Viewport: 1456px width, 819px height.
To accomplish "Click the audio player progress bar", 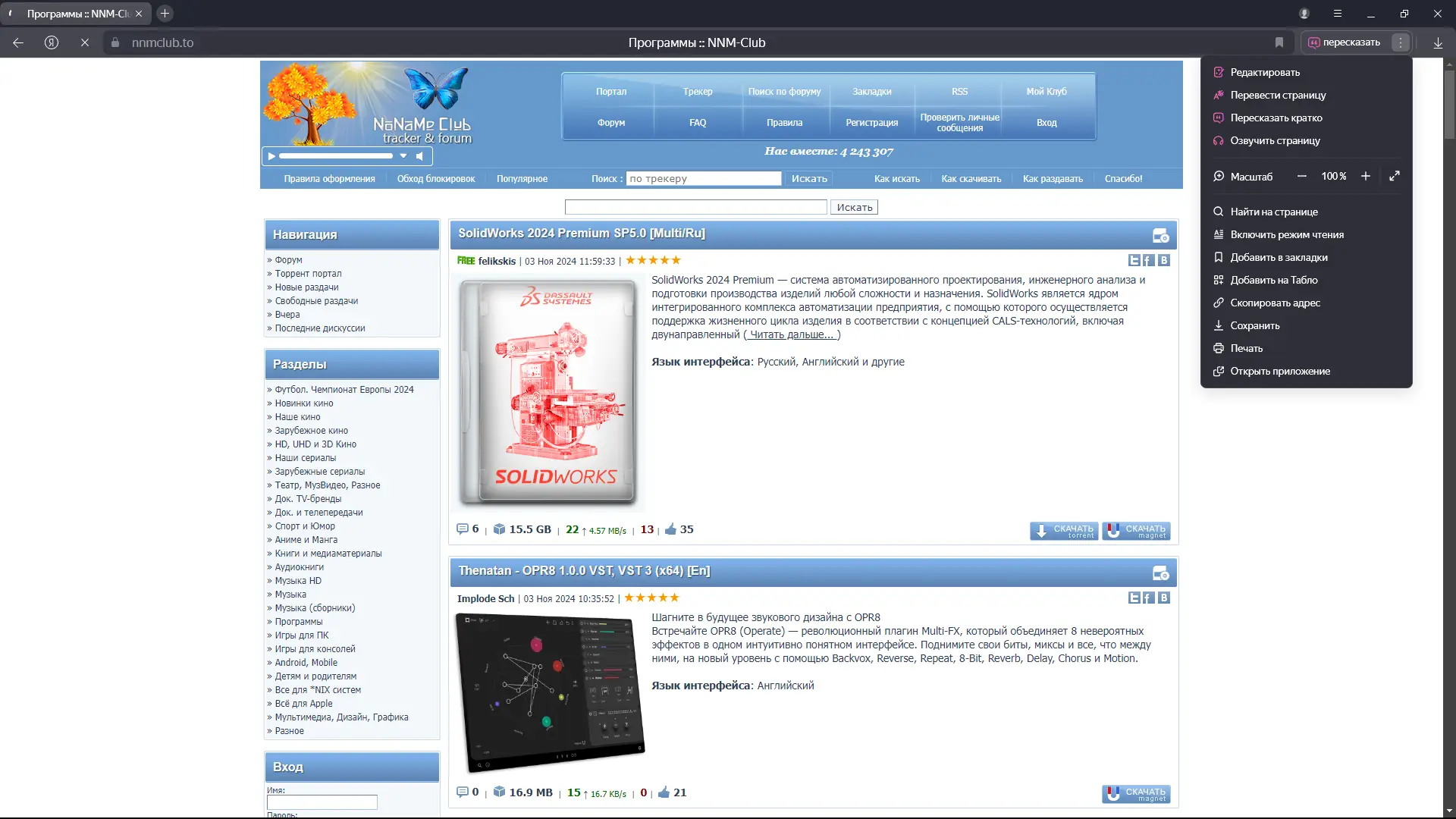I will point(335,156).
